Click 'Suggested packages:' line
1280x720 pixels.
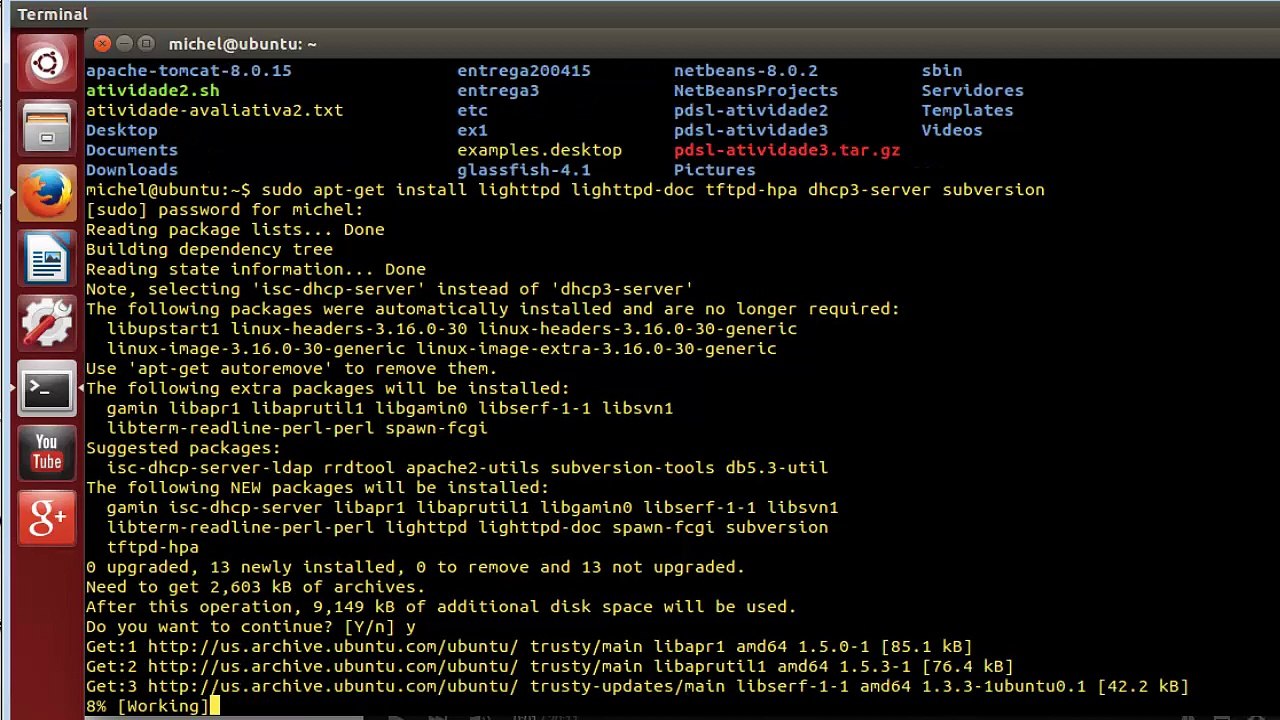183,448
